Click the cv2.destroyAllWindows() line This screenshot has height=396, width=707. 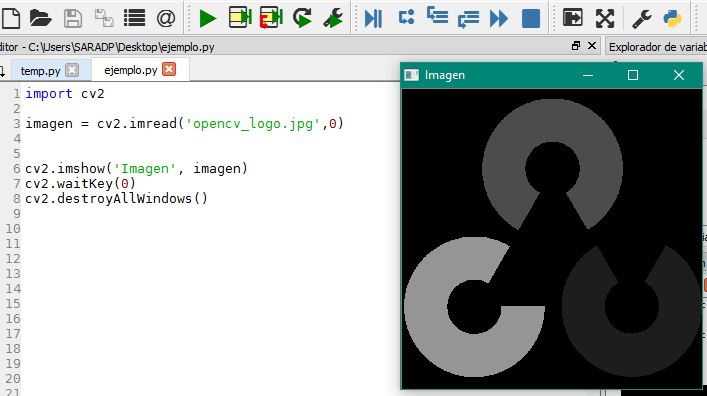point(116,198)
